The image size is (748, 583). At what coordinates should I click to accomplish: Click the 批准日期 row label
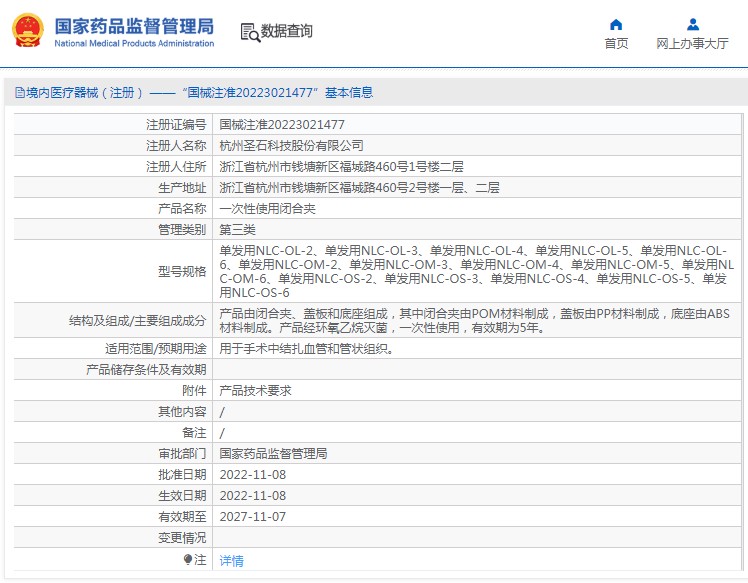182,475
